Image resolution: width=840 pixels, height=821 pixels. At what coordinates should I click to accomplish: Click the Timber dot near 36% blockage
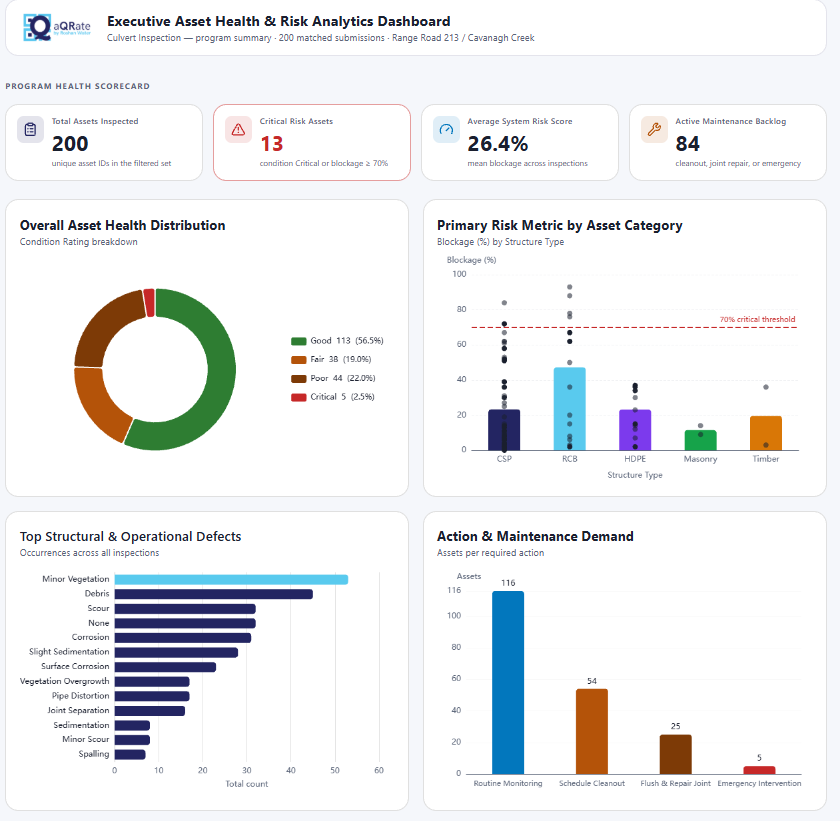[x=766, y=387]
